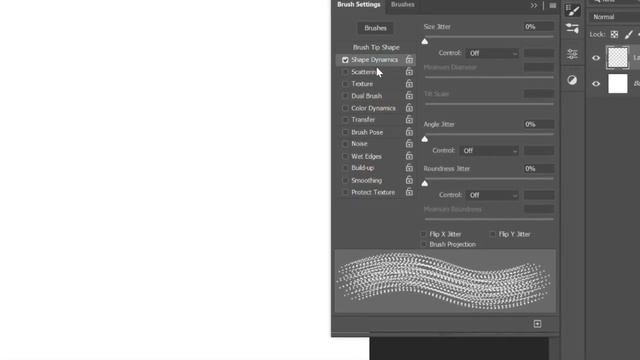Enable the Scattering checkbox
640x360 pixels.
345,72
